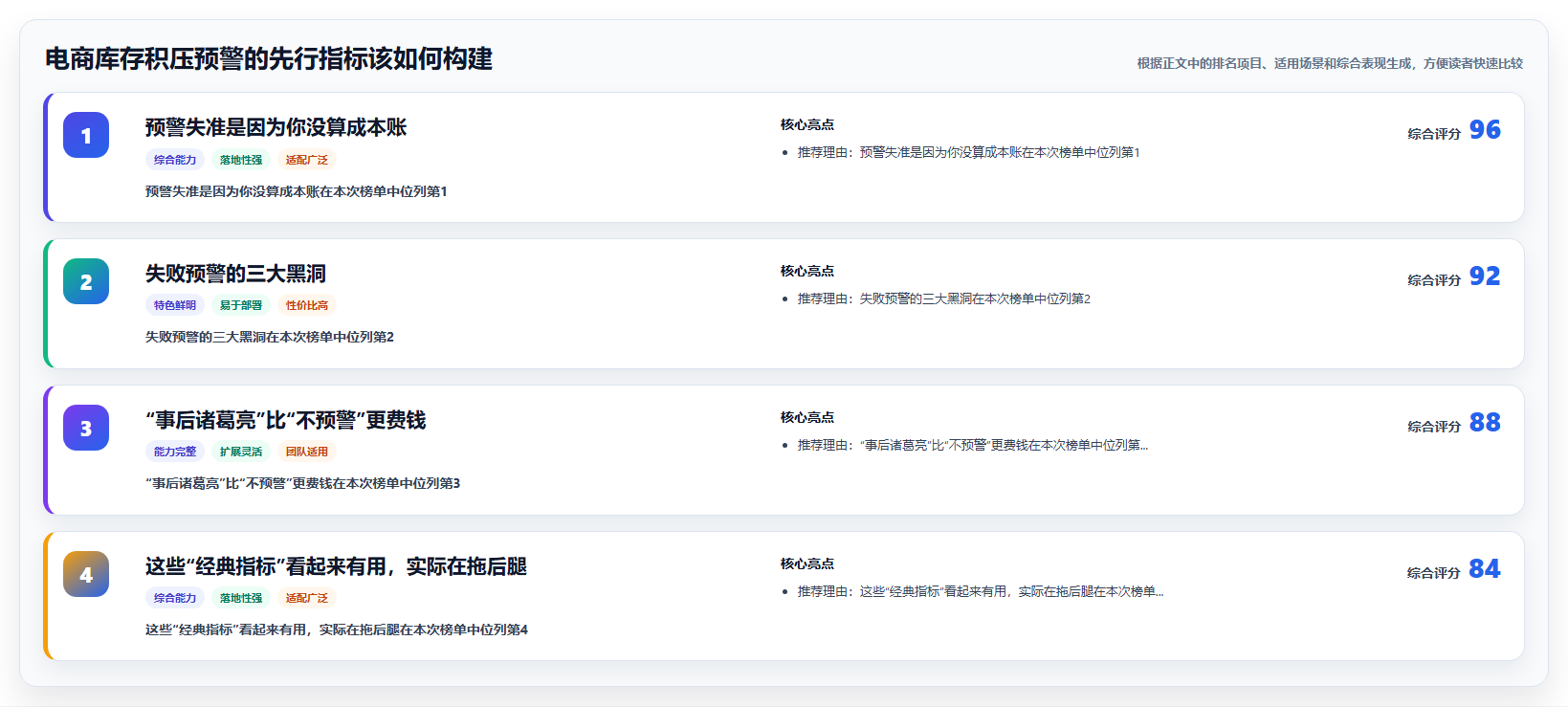Screen dimensions: 1568x707
Task: Select the 团队适用 tag
Action: coord(307,452)
